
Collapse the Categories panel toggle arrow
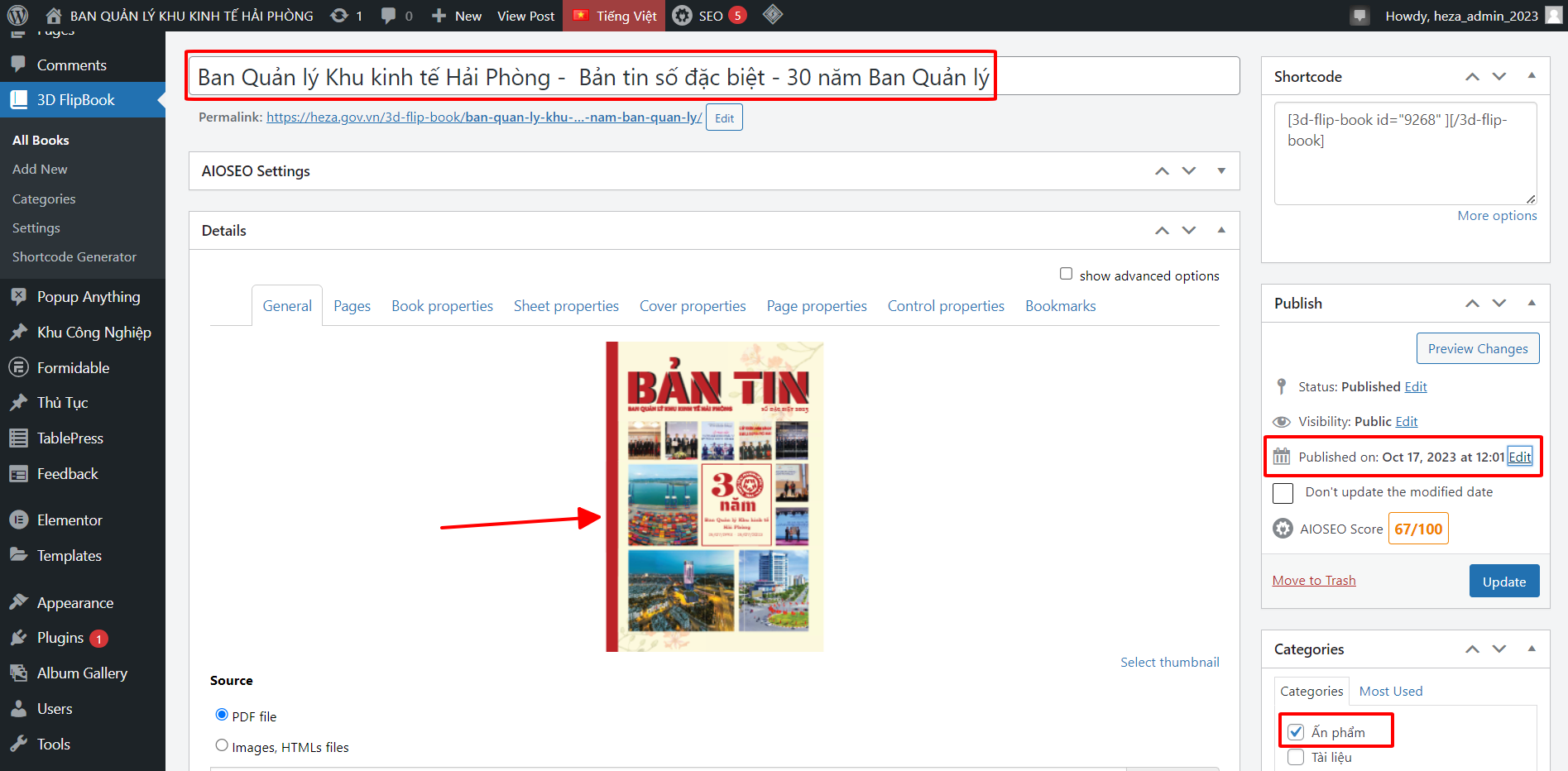tap(1532, 649)
